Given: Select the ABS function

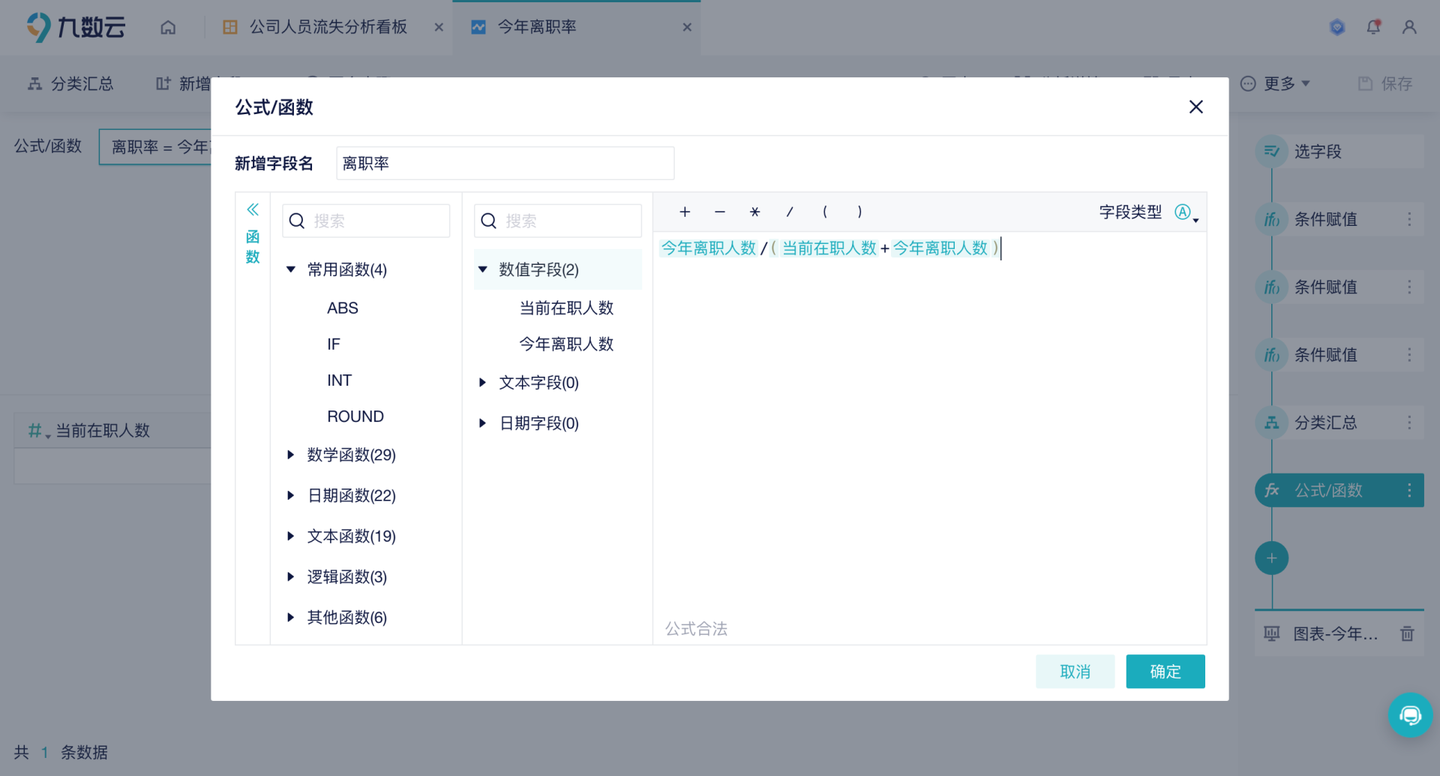Looking at the screenshot, I should pyautogui.click(x=342, y=308).
